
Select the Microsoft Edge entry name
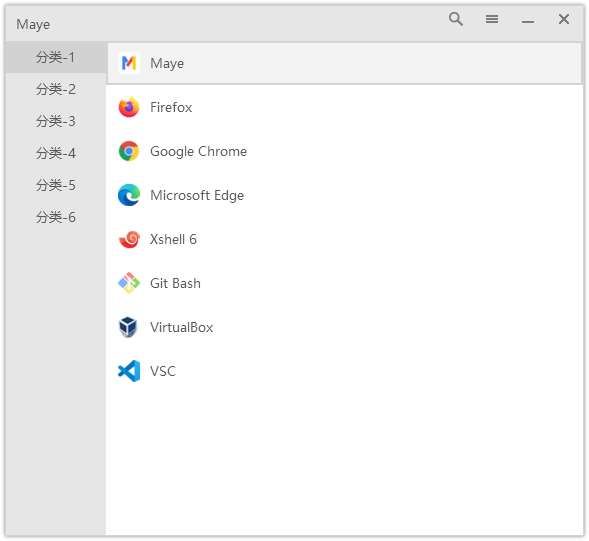[197, 195]
